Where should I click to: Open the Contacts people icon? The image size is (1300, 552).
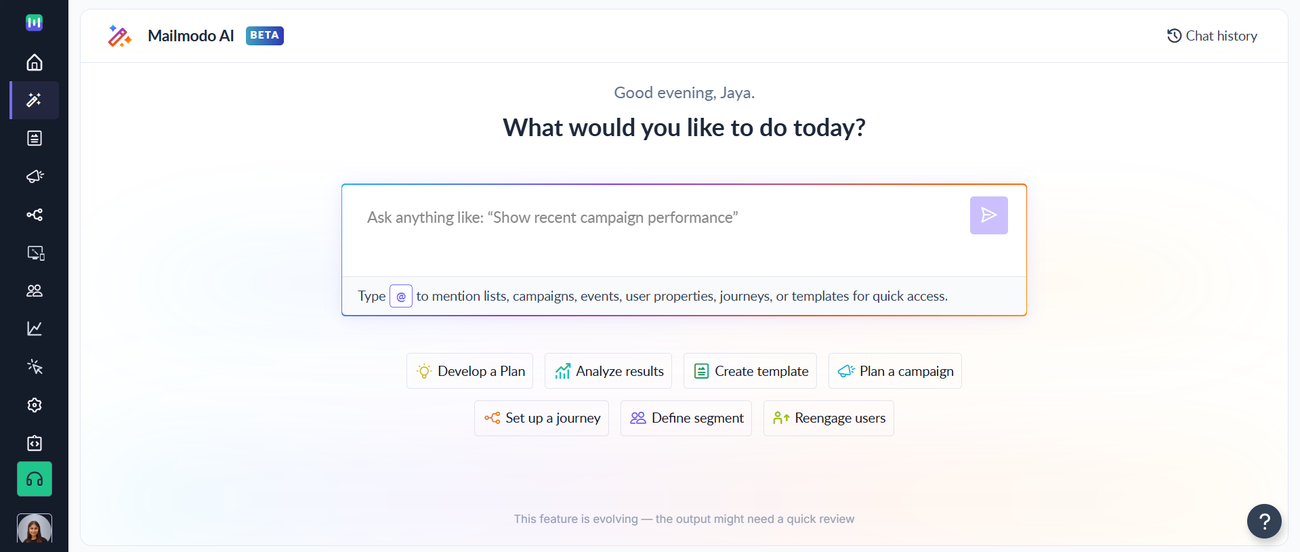34,291
